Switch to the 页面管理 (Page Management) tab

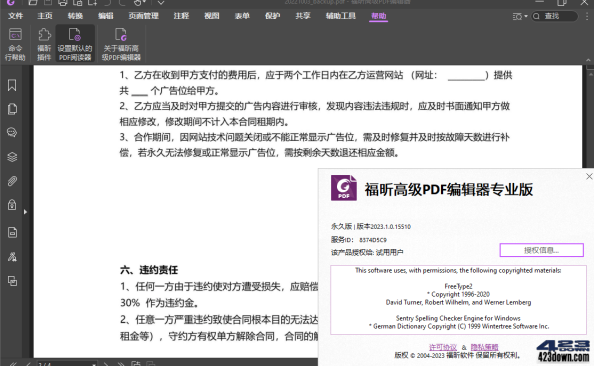point(143,16)
